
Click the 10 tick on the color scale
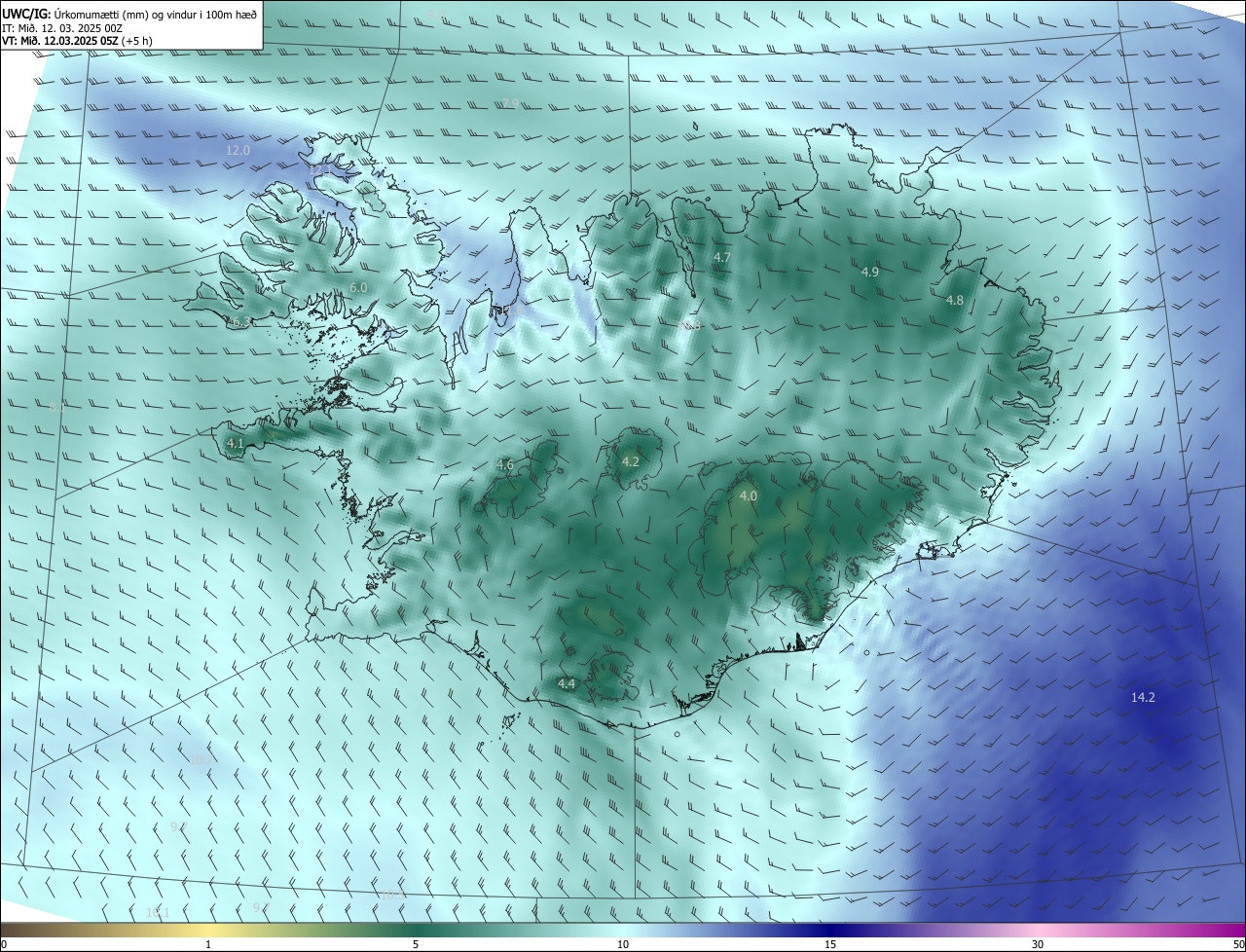(x=623, y=944)
